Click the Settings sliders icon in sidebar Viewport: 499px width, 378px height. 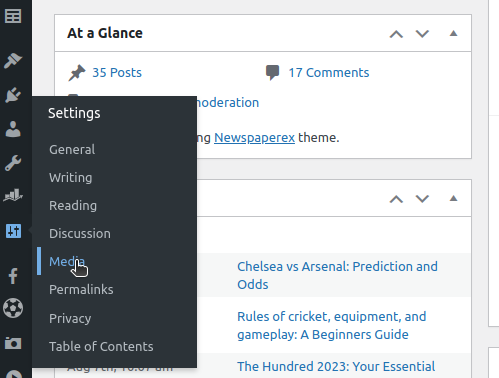[13, 231]
